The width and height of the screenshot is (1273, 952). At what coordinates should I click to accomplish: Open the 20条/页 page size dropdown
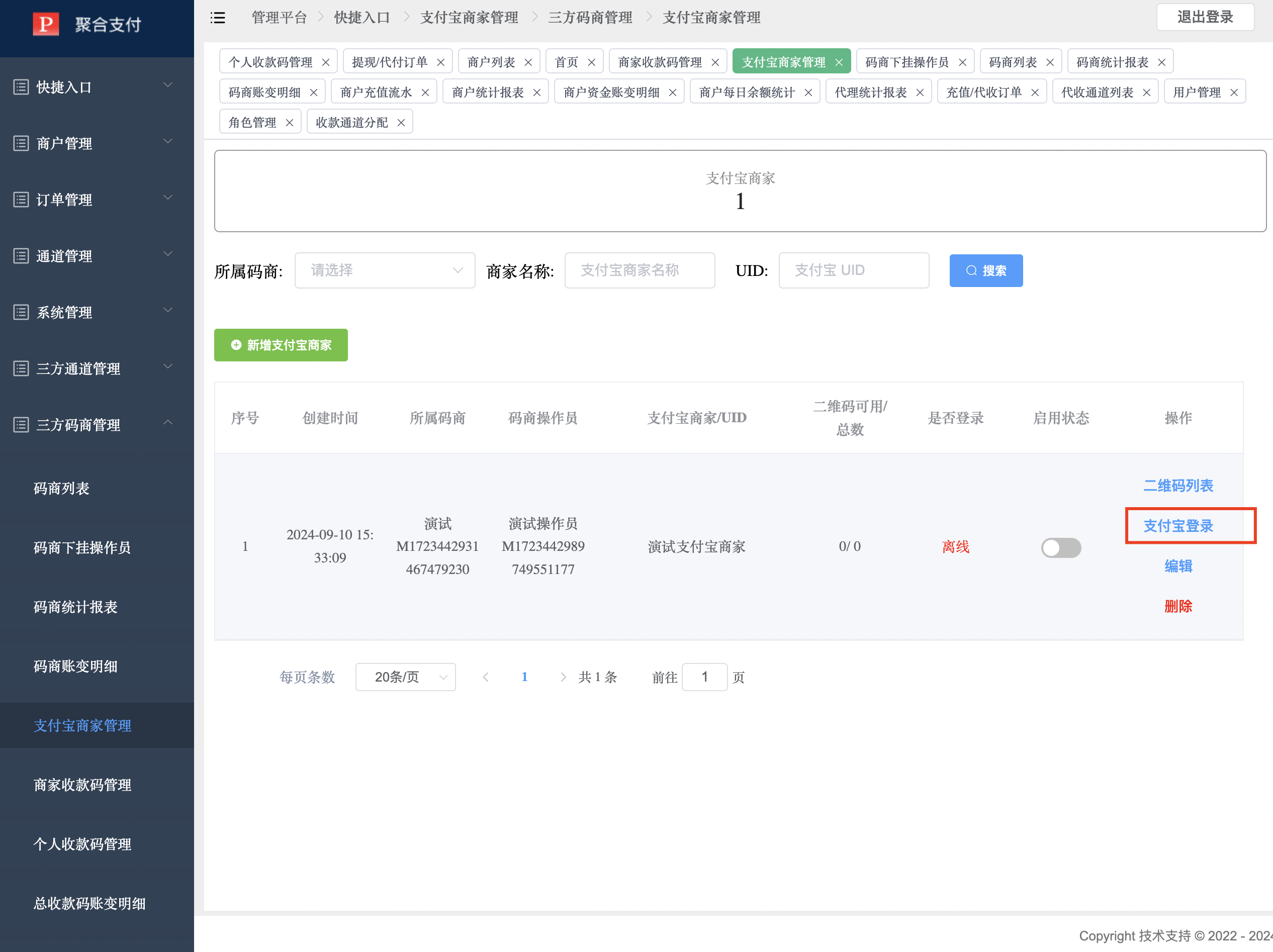pyautogui.click(x=405, y=677)
